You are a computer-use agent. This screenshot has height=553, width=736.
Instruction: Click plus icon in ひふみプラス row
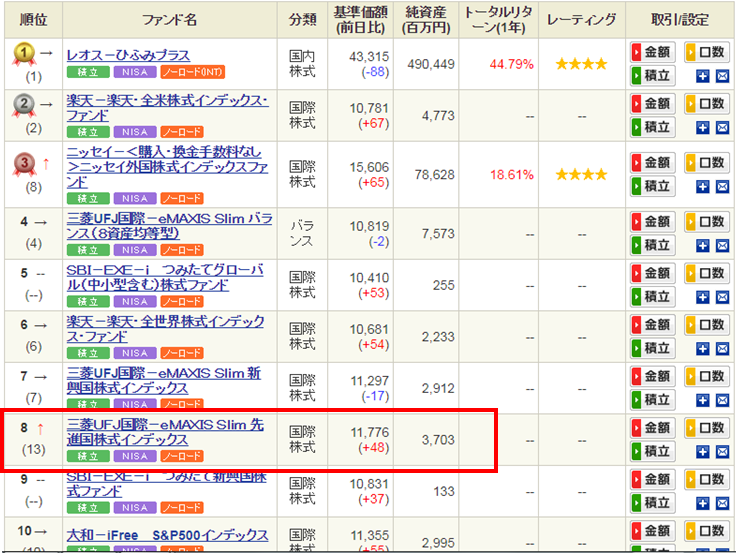(x=703, y=76)
